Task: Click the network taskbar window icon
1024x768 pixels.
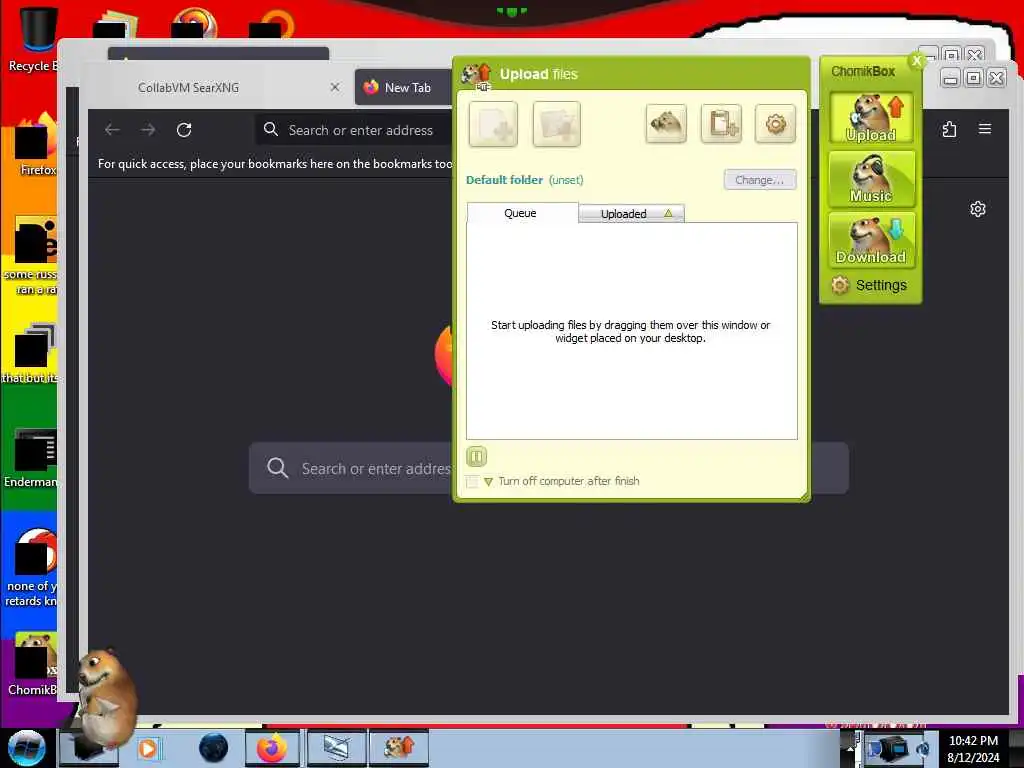Action: pyautogui.click(x=336, y=748)
